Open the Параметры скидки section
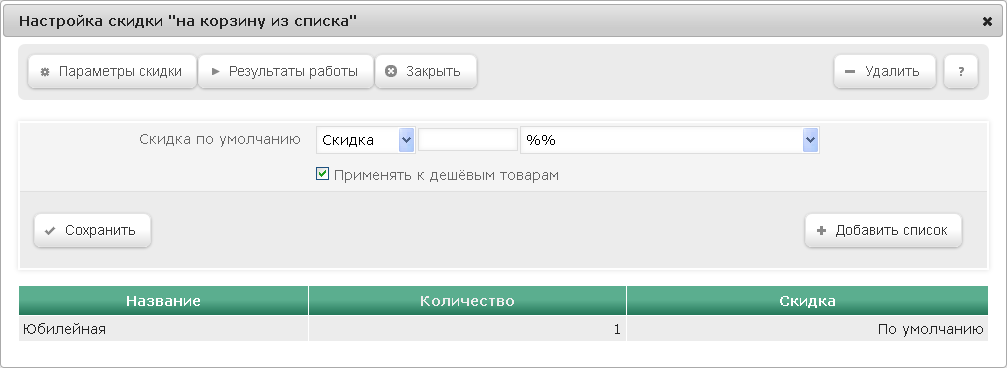 click(x=112, y=71)
